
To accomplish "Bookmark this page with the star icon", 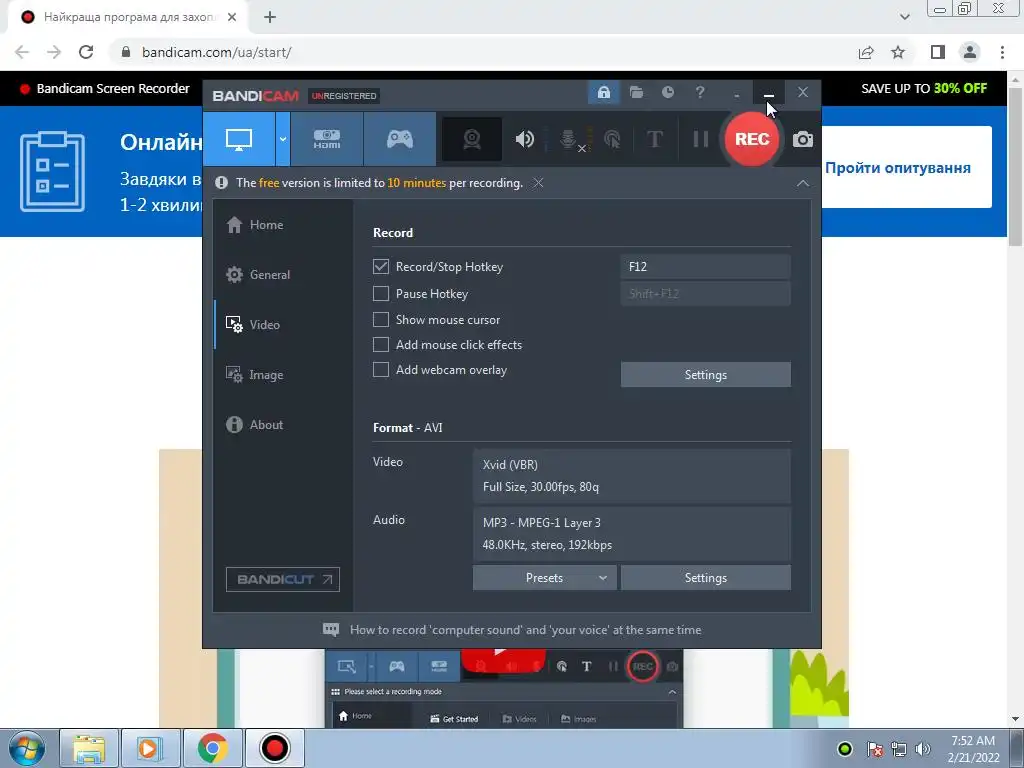I will tap(898, 52).
